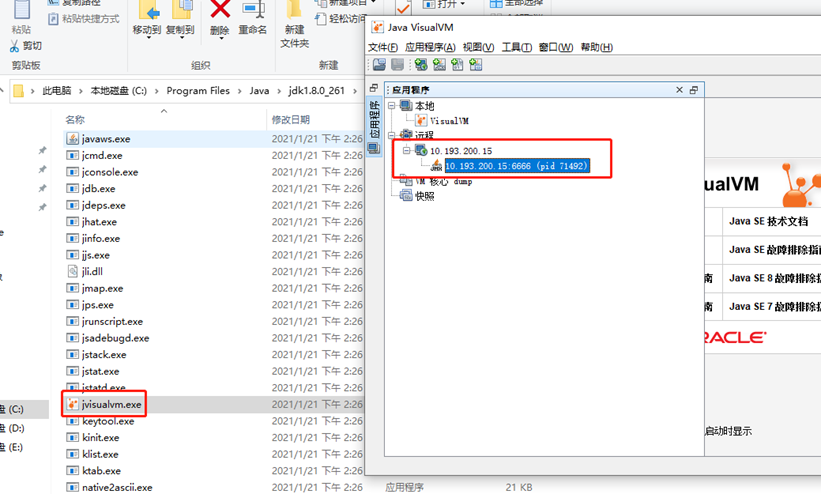Click the 复制到 folder icon in Explorer
This screenshot has width=821, height=494.
[x=182, y=9]
